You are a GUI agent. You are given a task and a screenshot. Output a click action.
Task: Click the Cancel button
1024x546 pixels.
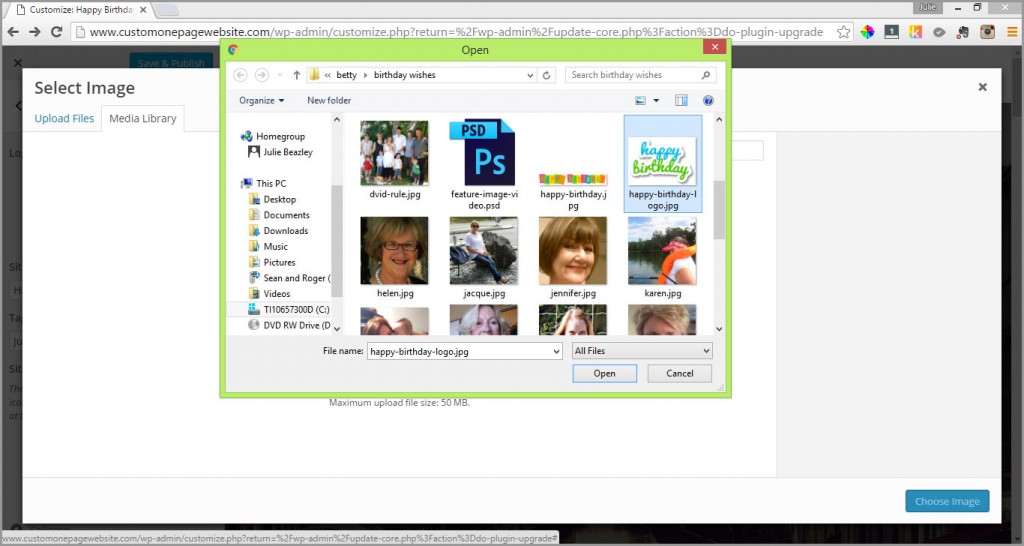[x=679, y=374]
